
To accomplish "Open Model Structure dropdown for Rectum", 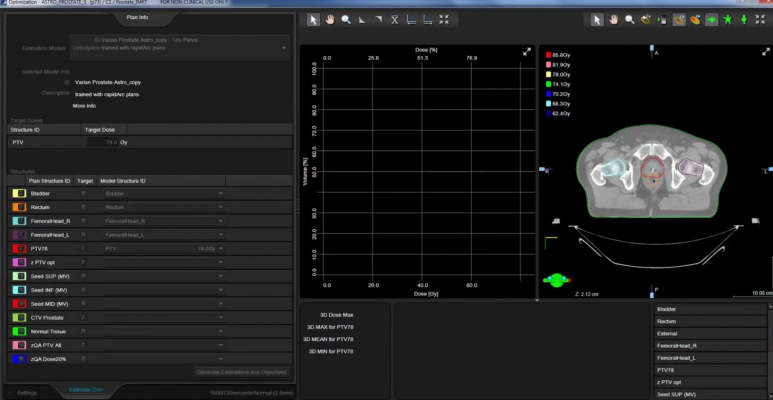I will (x=220, y=207).
